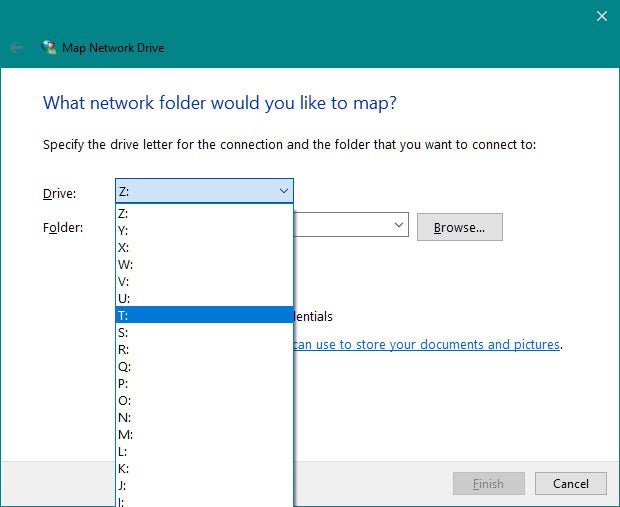This screenshot has width=620, height=507.
Task: Select drive letter O: in the list
Action: [204, 400]
